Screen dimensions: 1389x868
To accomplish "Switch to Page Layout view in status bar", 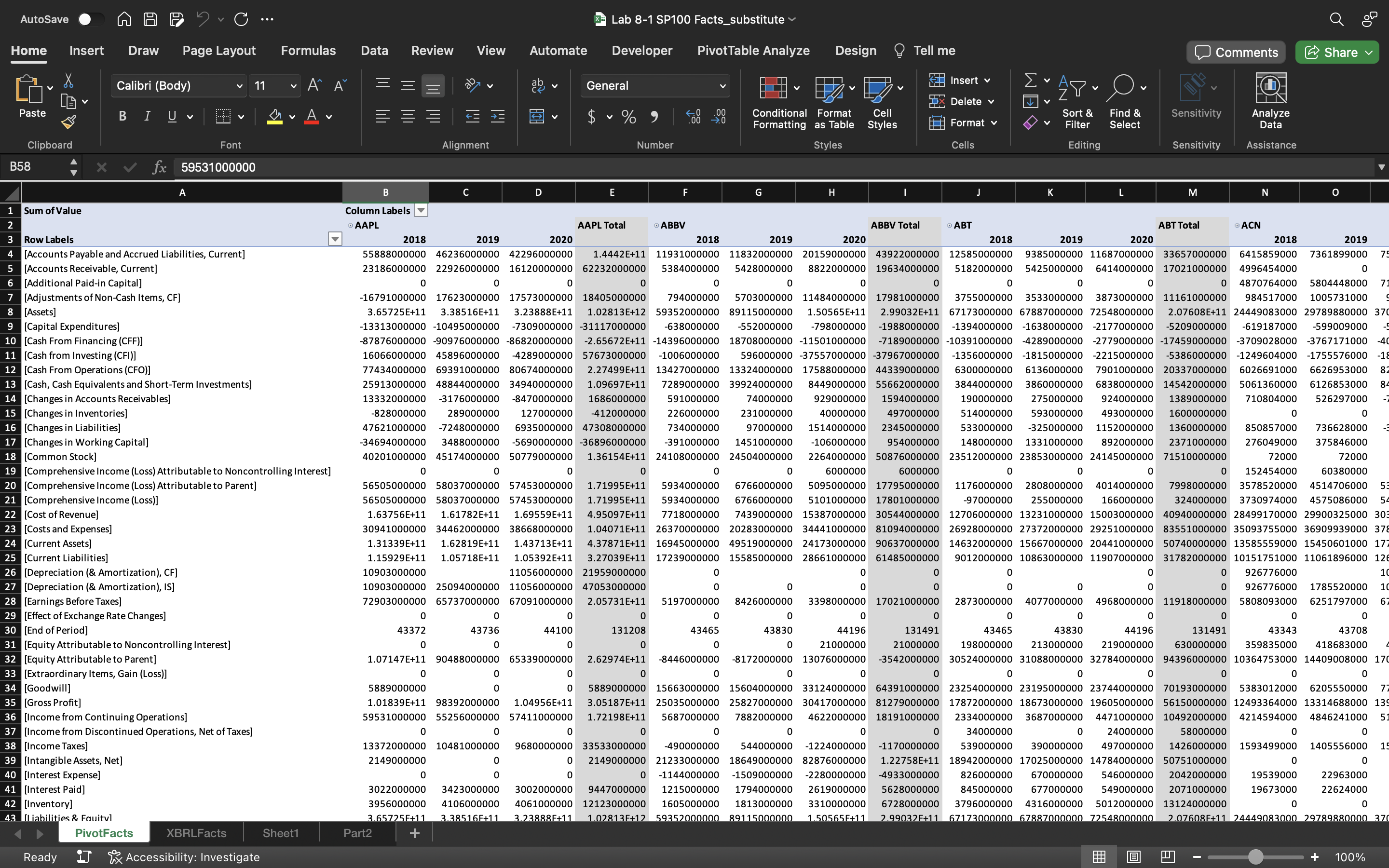I will pos(1133,857).
